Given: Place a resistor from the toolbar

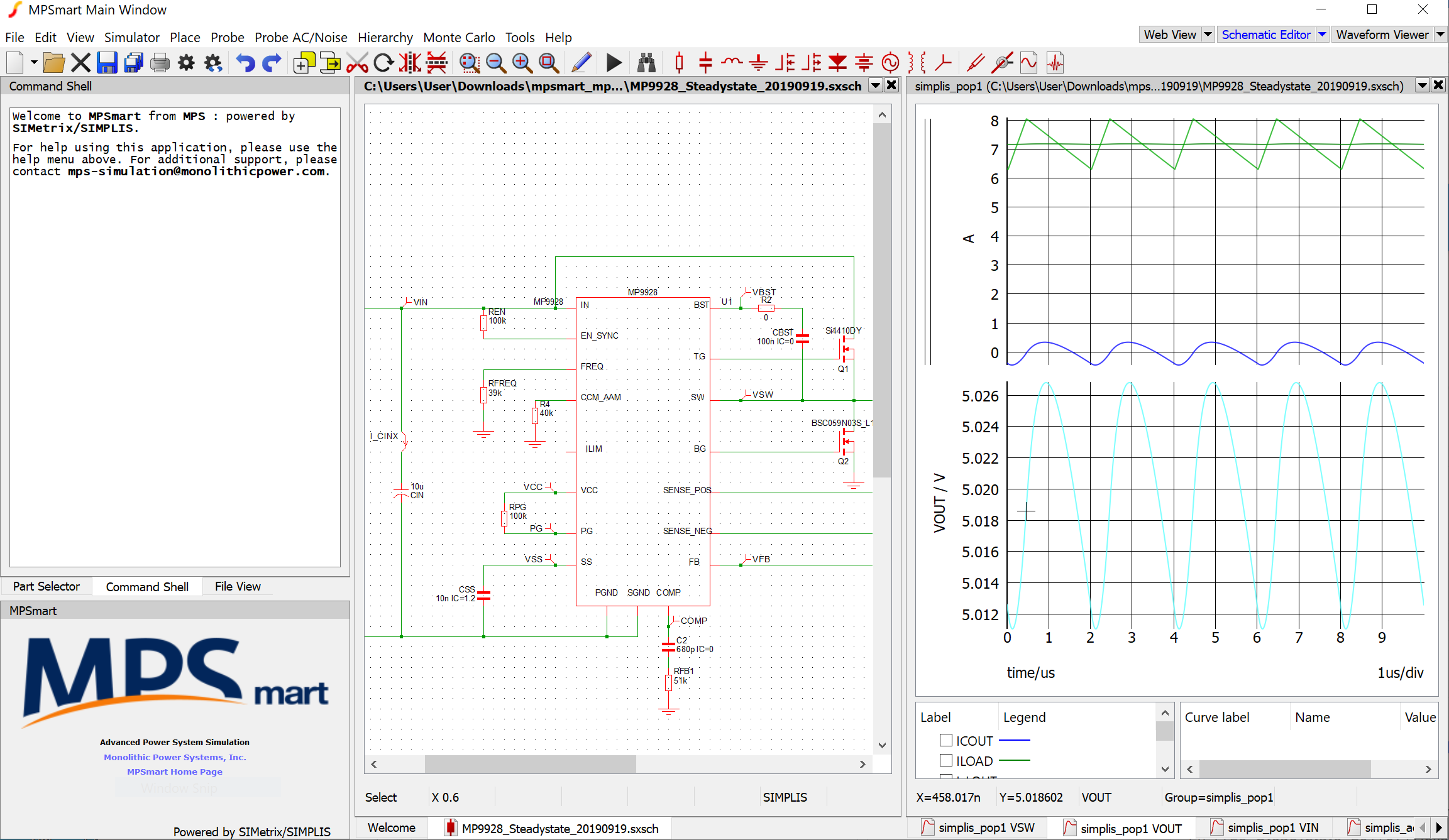Looking at the screenshot, I should (679, 63).
